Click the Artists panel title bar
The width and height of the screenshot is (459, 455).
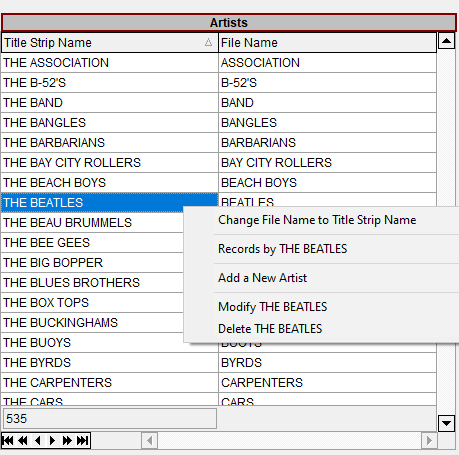click(229, 23)
